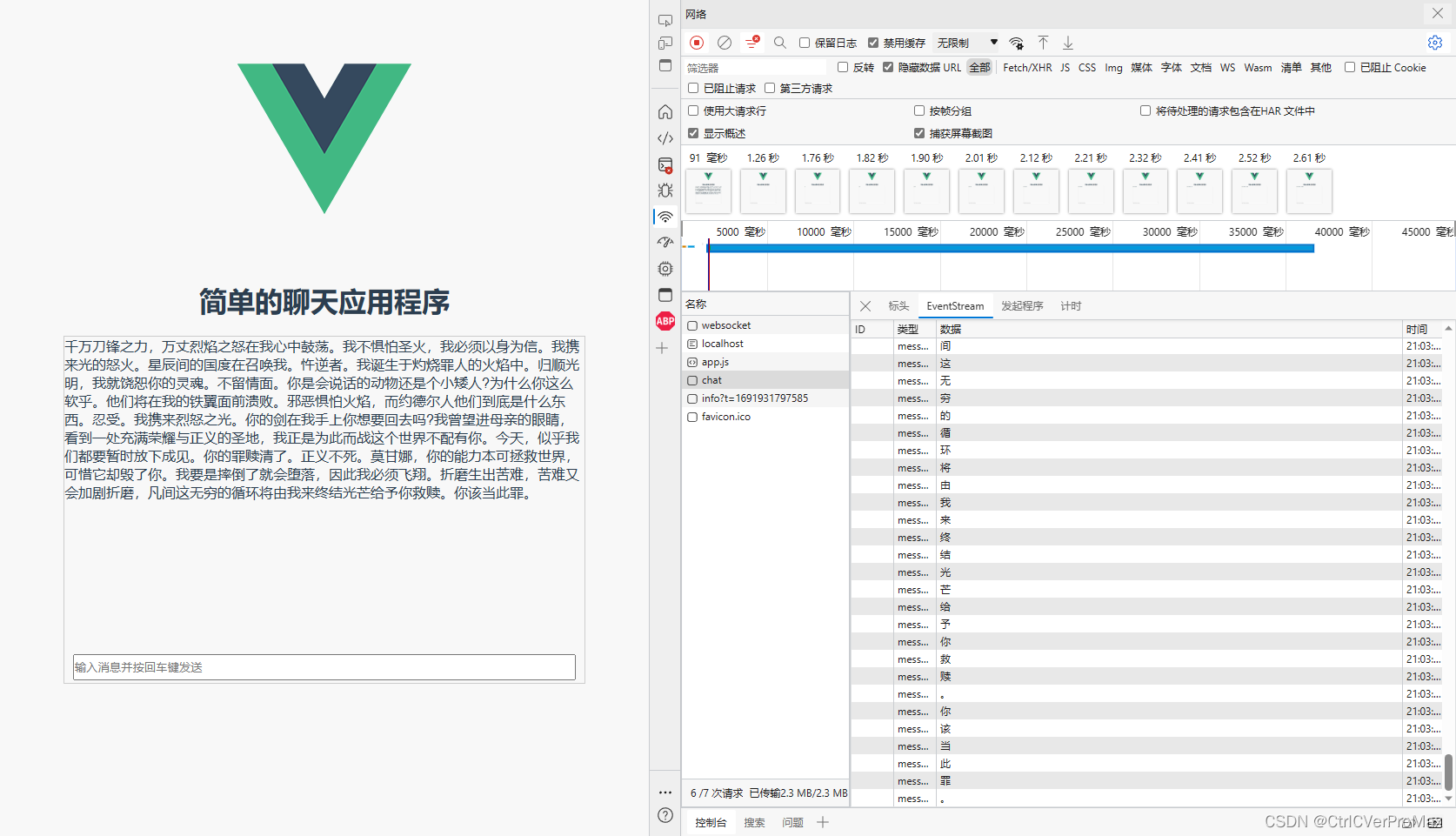Image resolution: width=1456 pixels, height=836 pixels.
Task: Open Elements tool in sidebar
Action: pyautogui.click(x=665, y=138)
